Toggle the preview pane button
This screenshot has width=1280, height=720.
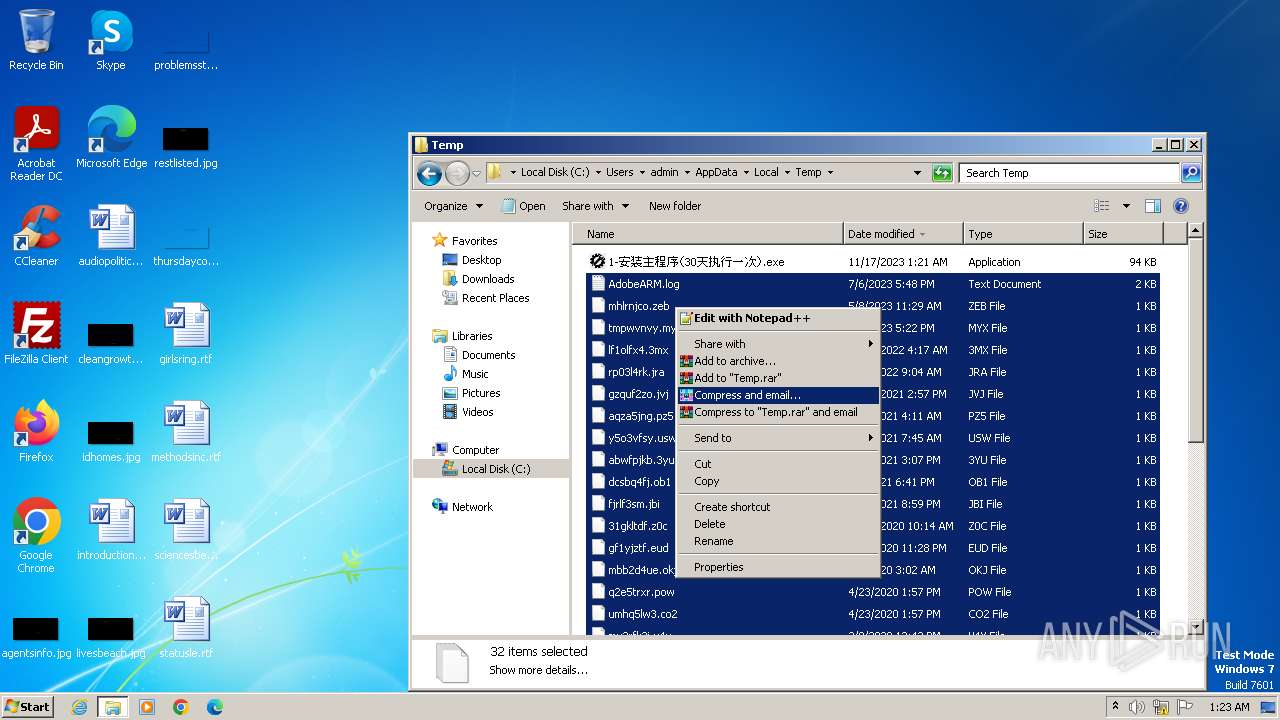coord(1152,206)
